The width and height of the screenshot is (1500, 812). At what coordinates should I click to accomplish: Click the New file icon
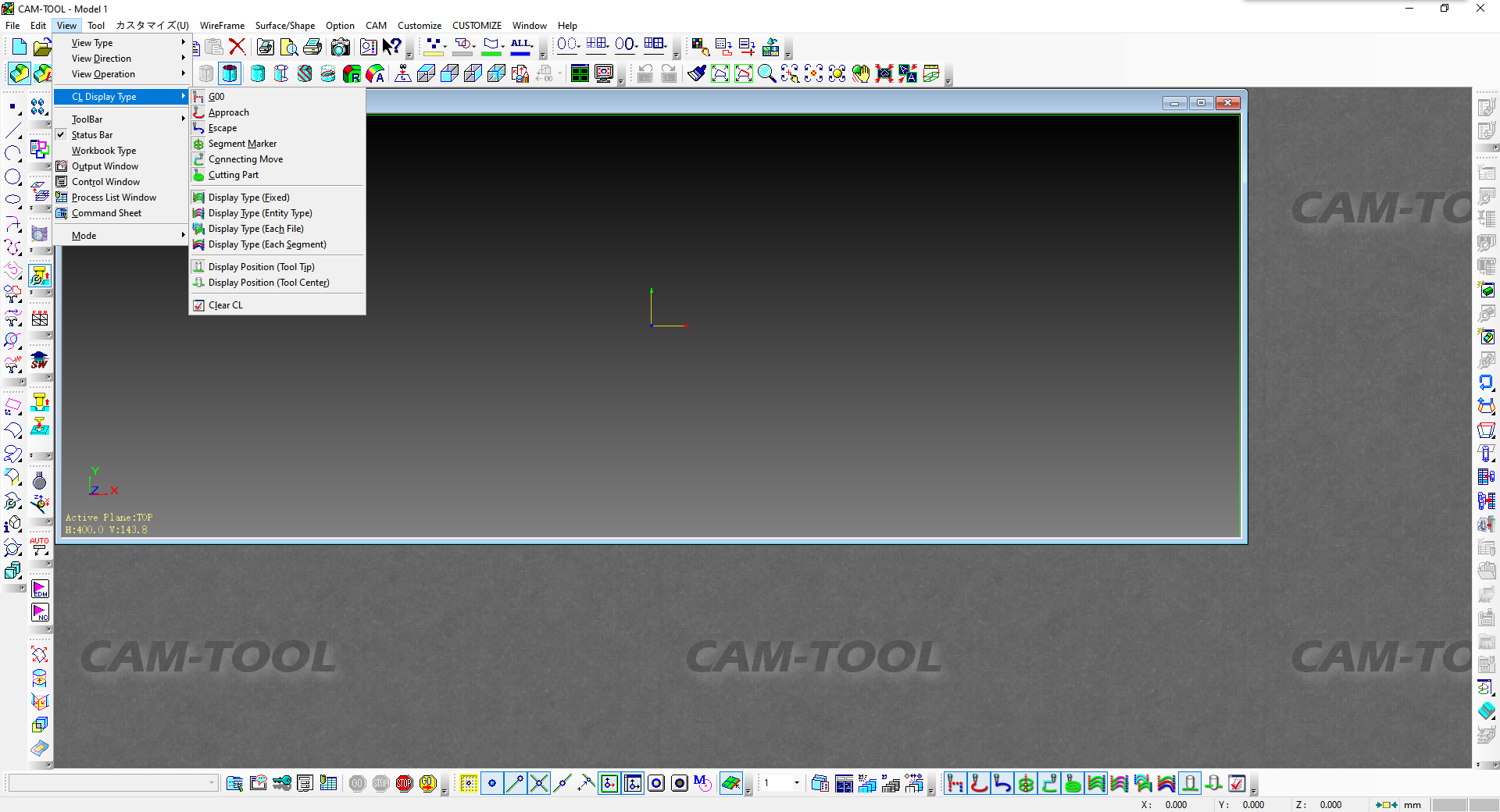coord(19,48)
